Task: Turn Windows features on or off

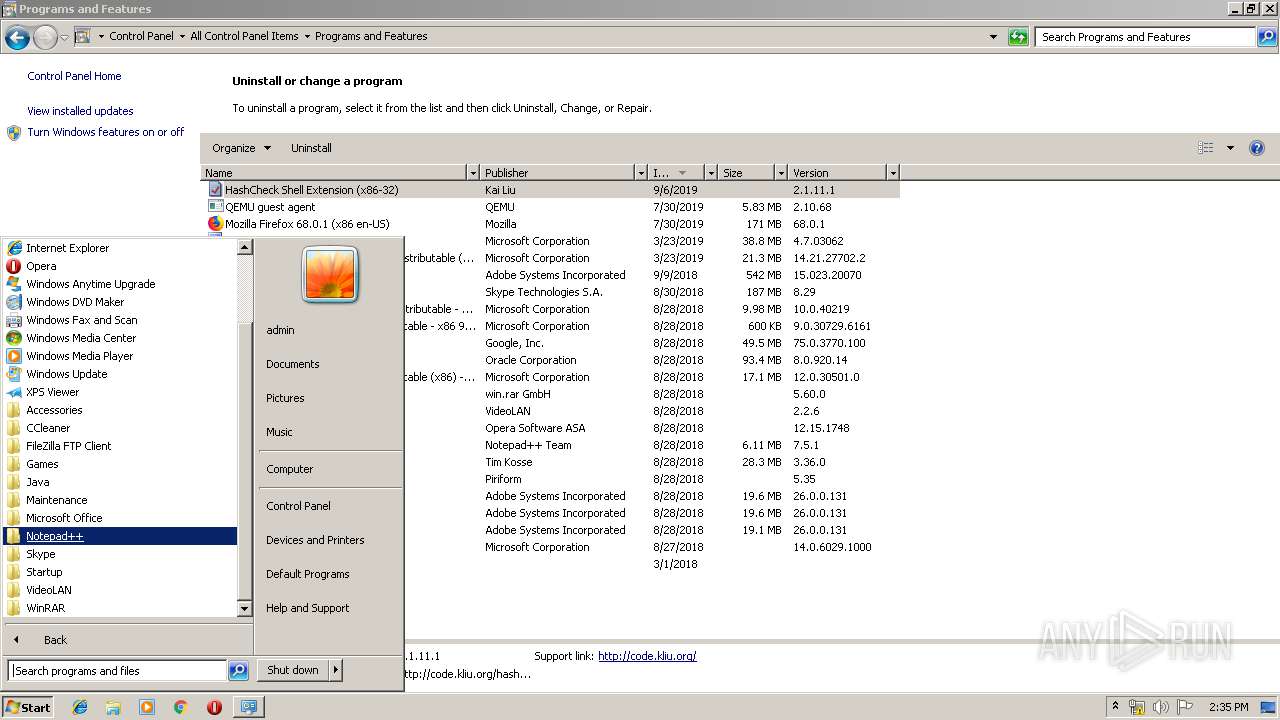Action: [x=105, y=132]
